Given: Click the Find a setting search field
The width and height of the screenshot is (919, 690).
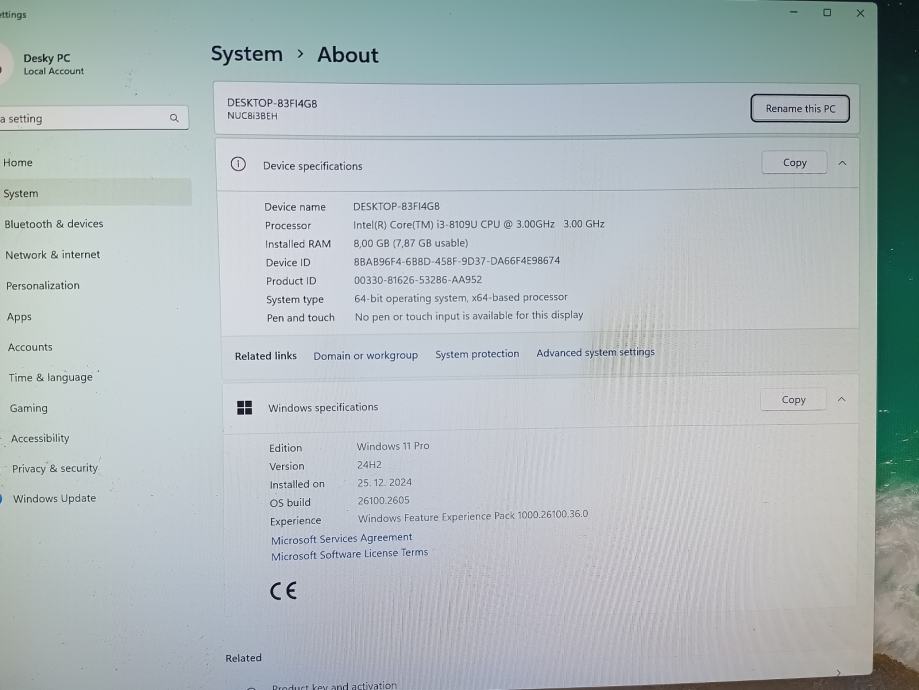Looking at the screenshot, I should point(94,118).
